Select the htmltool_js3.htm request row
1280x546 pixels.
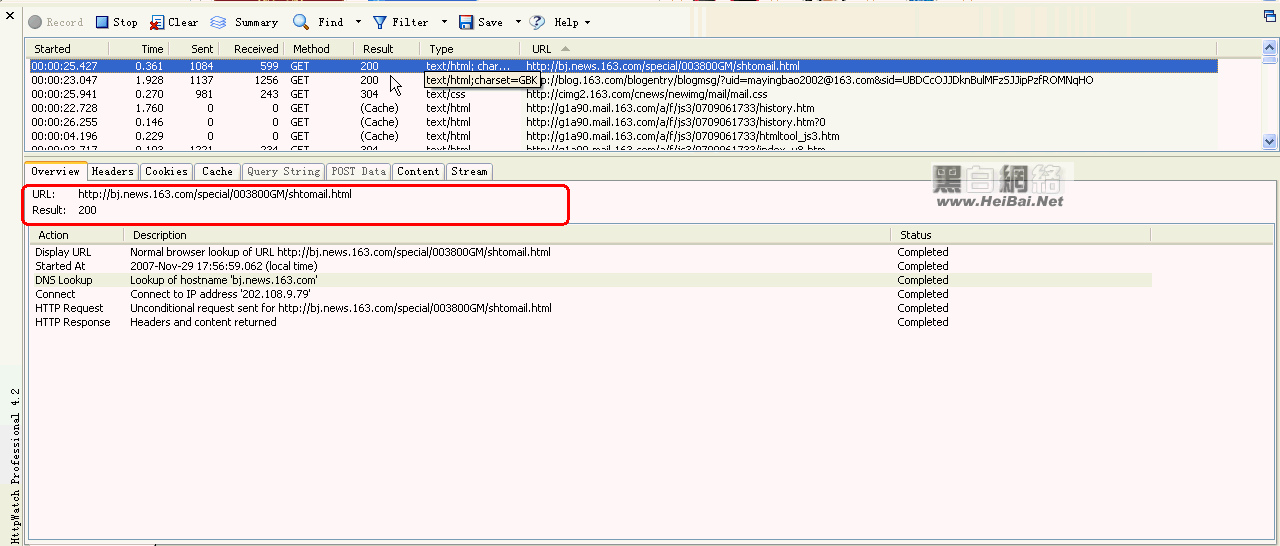[x=622, y=136]
